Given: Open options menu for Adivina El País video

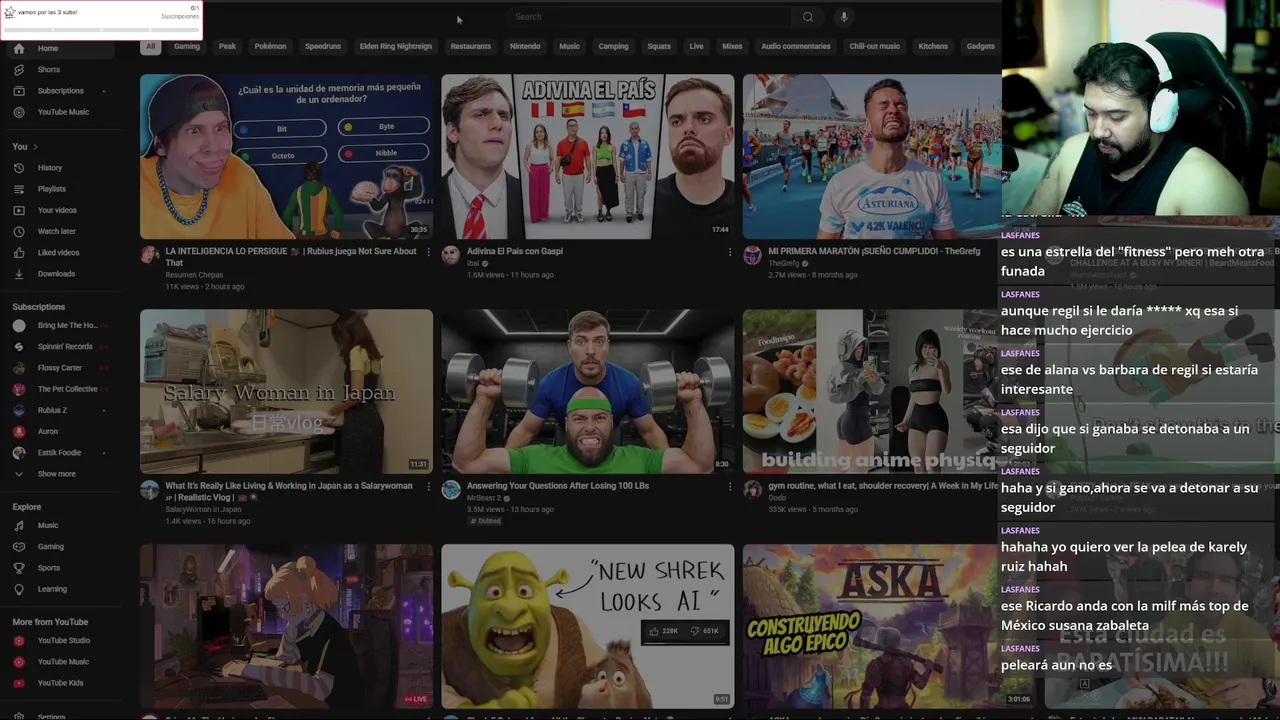Looking at the screenshot, I should [730, 252].
